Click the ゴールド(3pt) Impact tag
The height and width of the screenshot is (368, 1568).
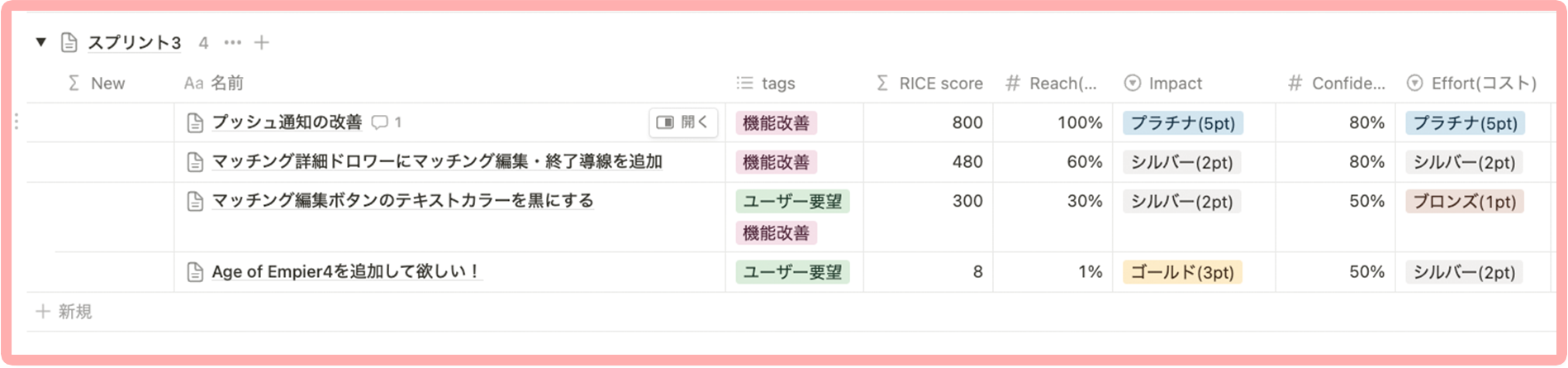[x=1182, y=272]
